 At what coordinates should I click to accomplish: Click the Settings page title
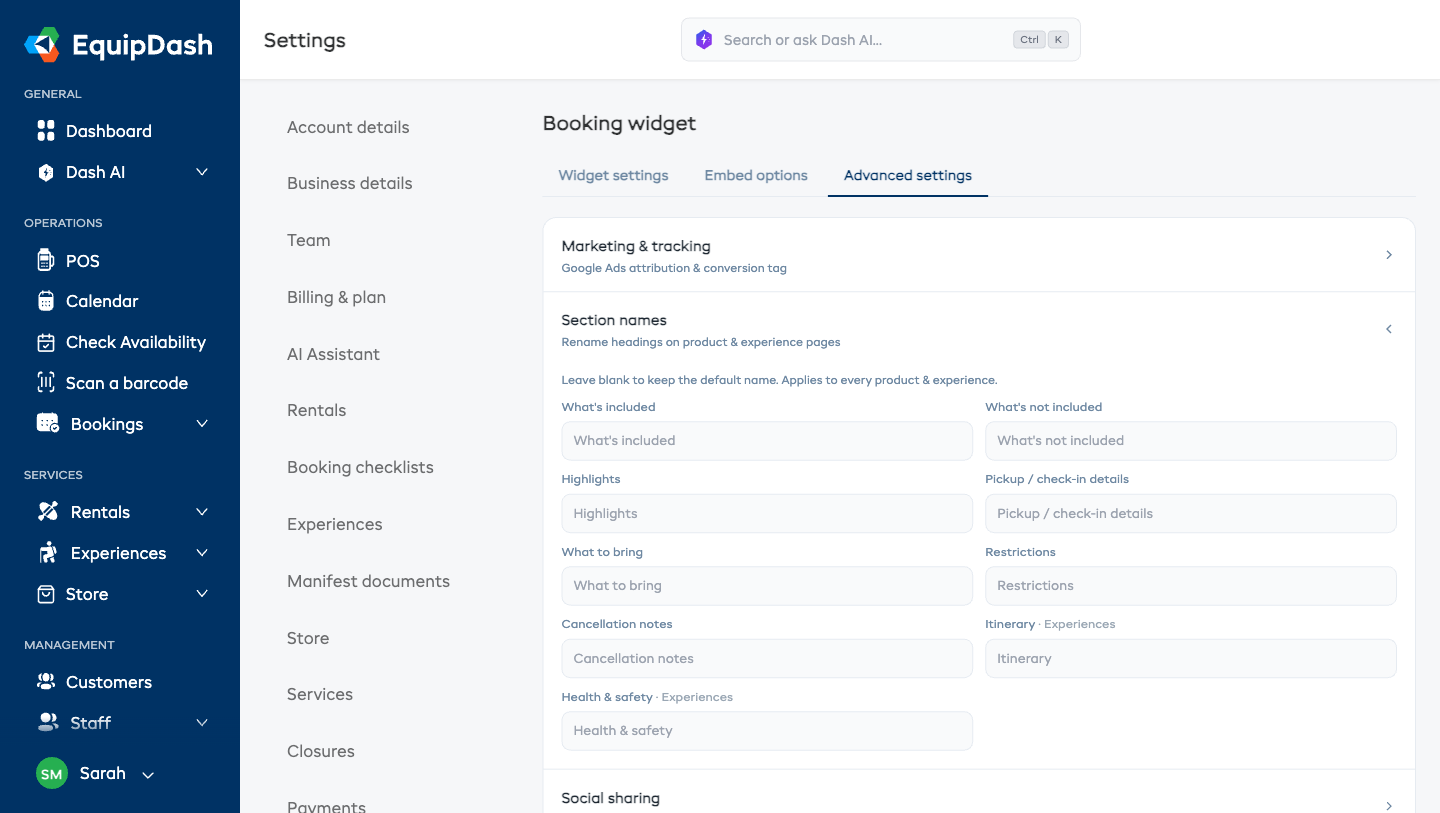pos(305,40)
